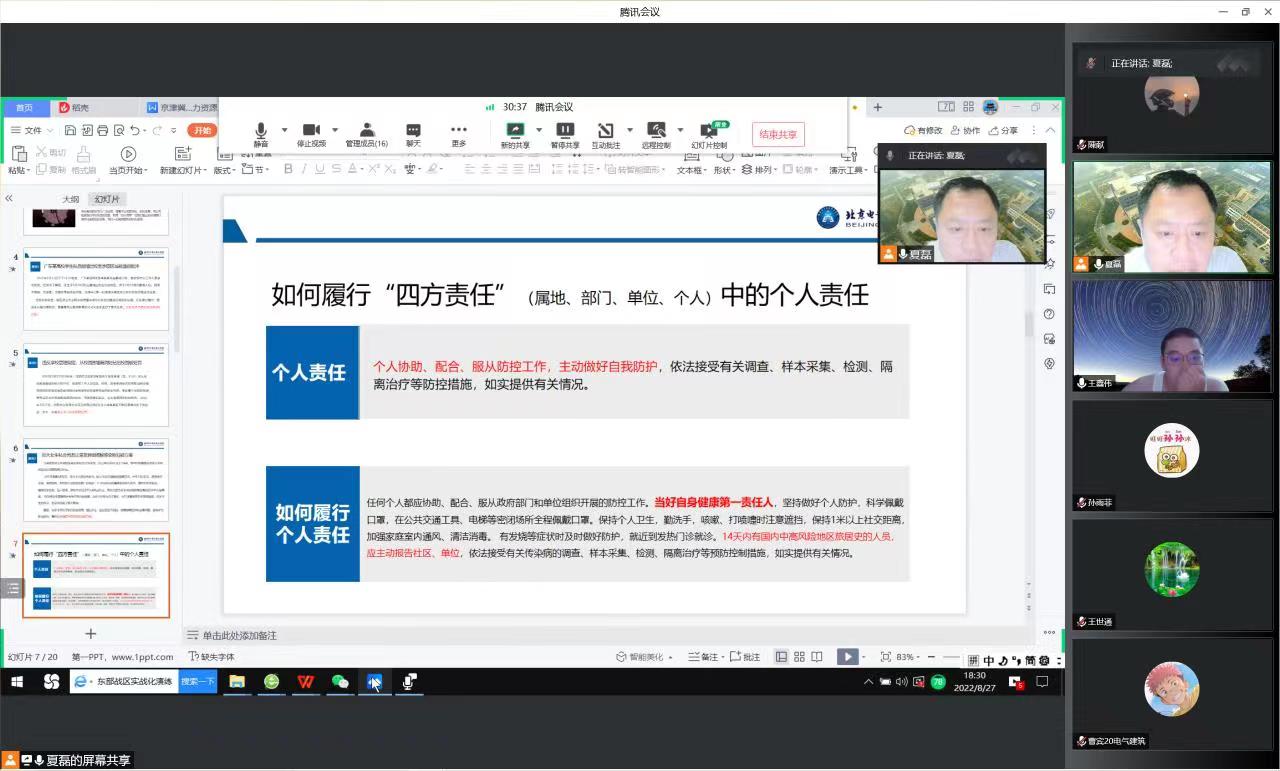
Task: Toggle underline formatting
Action: 320,170
